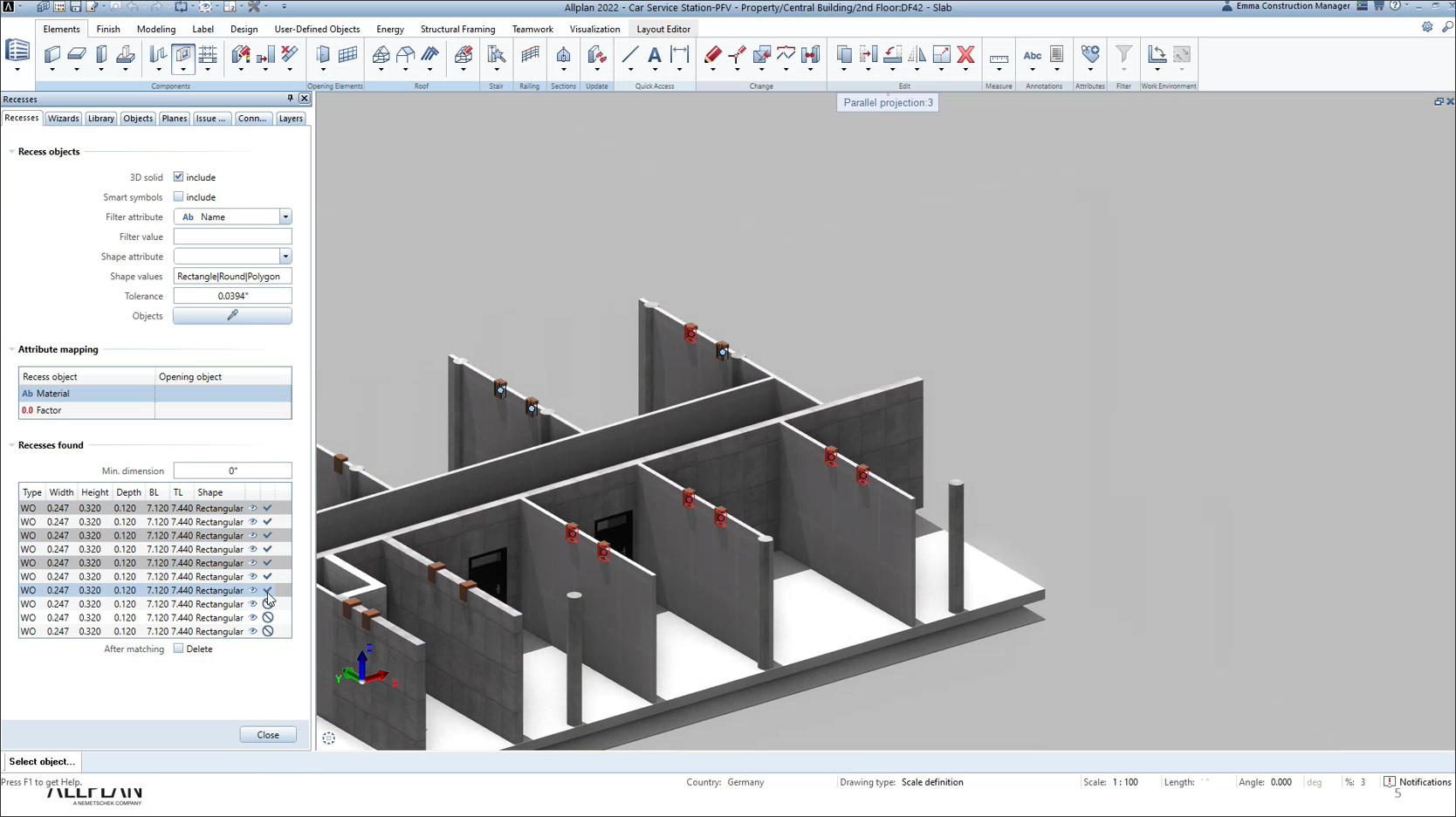Viewport: 1456px width, 817px height.
Task: Open the facade grid opening tool
Action: click(347, 54)
